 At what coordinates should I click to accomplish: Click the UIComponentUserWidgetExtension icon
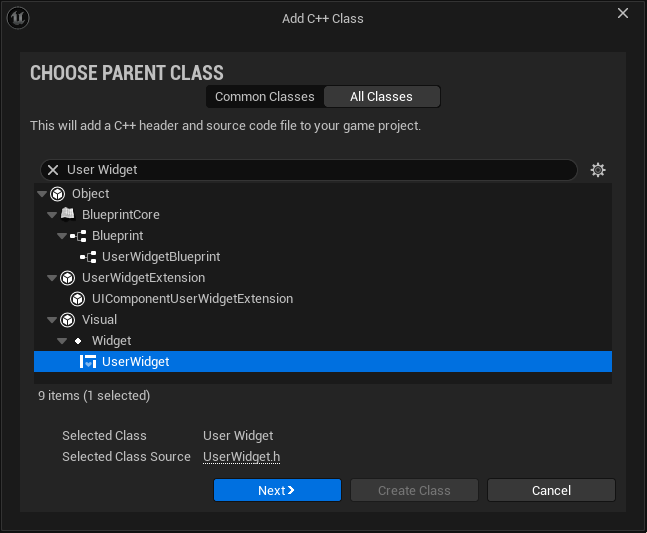tap(78, 299)
